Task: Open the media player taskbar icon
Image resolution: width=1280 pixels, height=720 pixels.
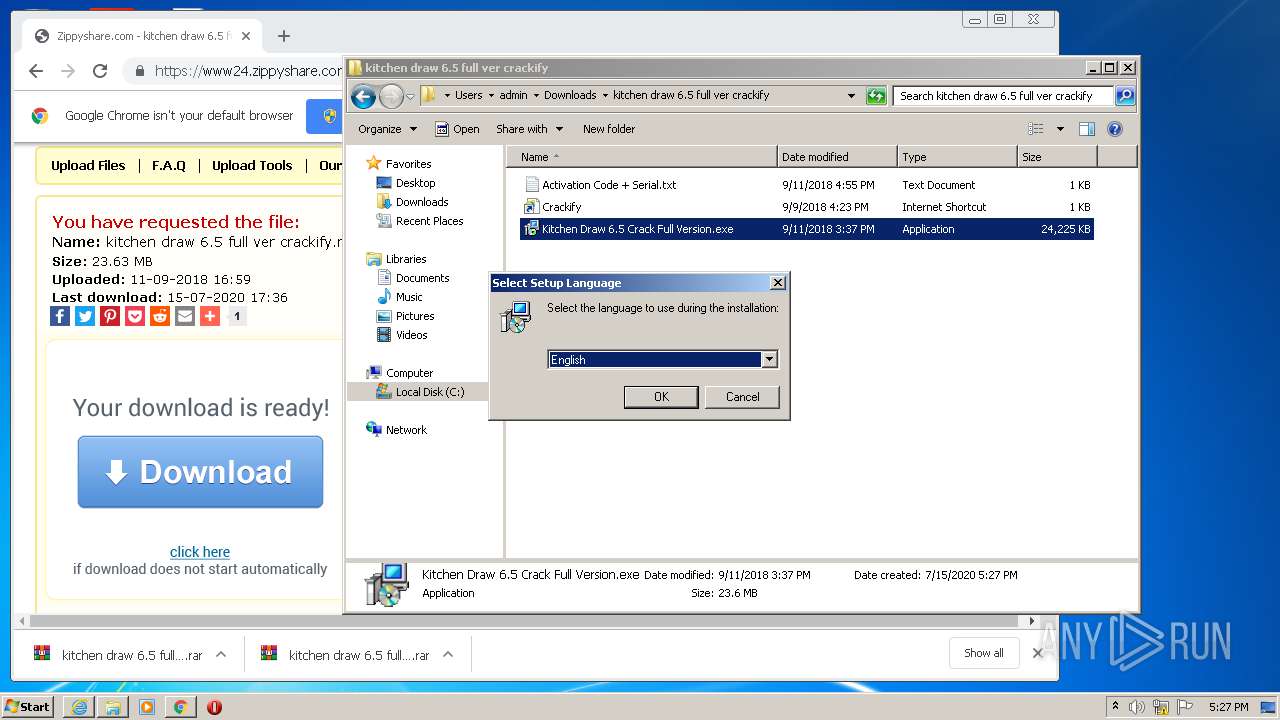Action: 147,707
